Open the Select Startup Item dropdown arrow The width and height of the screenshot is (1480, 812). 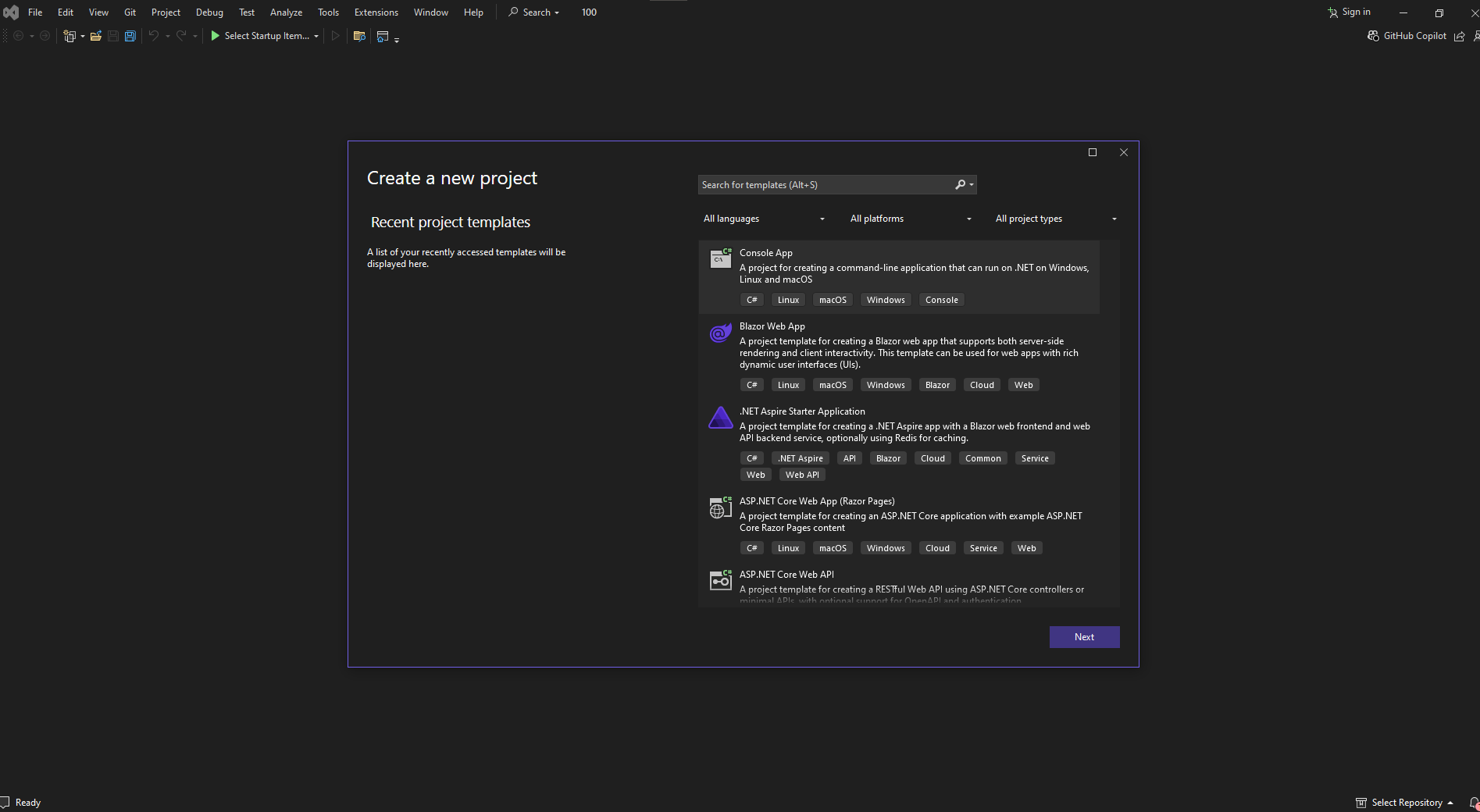coord(316,37)
